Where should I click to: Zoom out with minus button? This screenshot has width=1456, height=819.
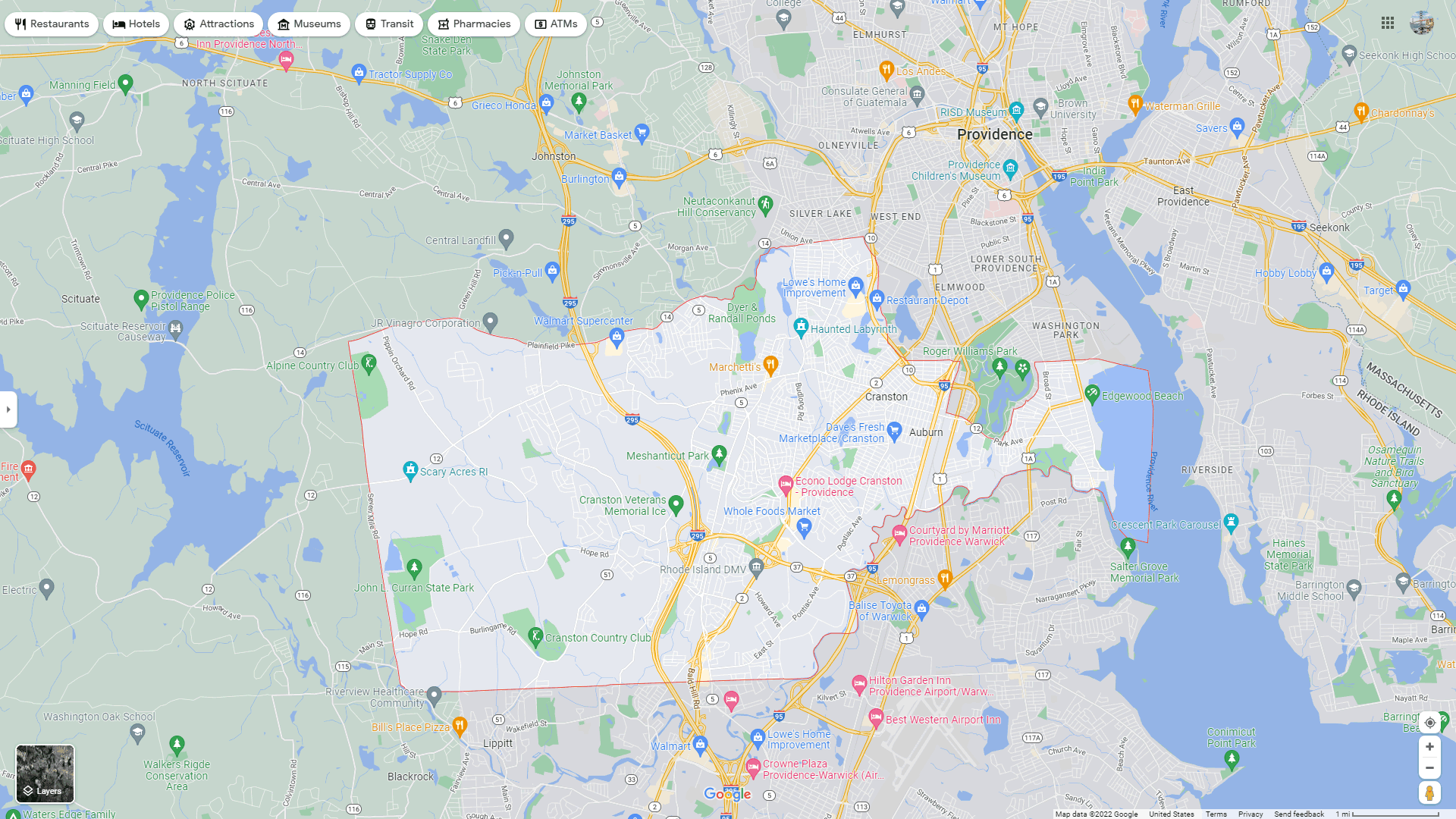(x=1429, y=768)
